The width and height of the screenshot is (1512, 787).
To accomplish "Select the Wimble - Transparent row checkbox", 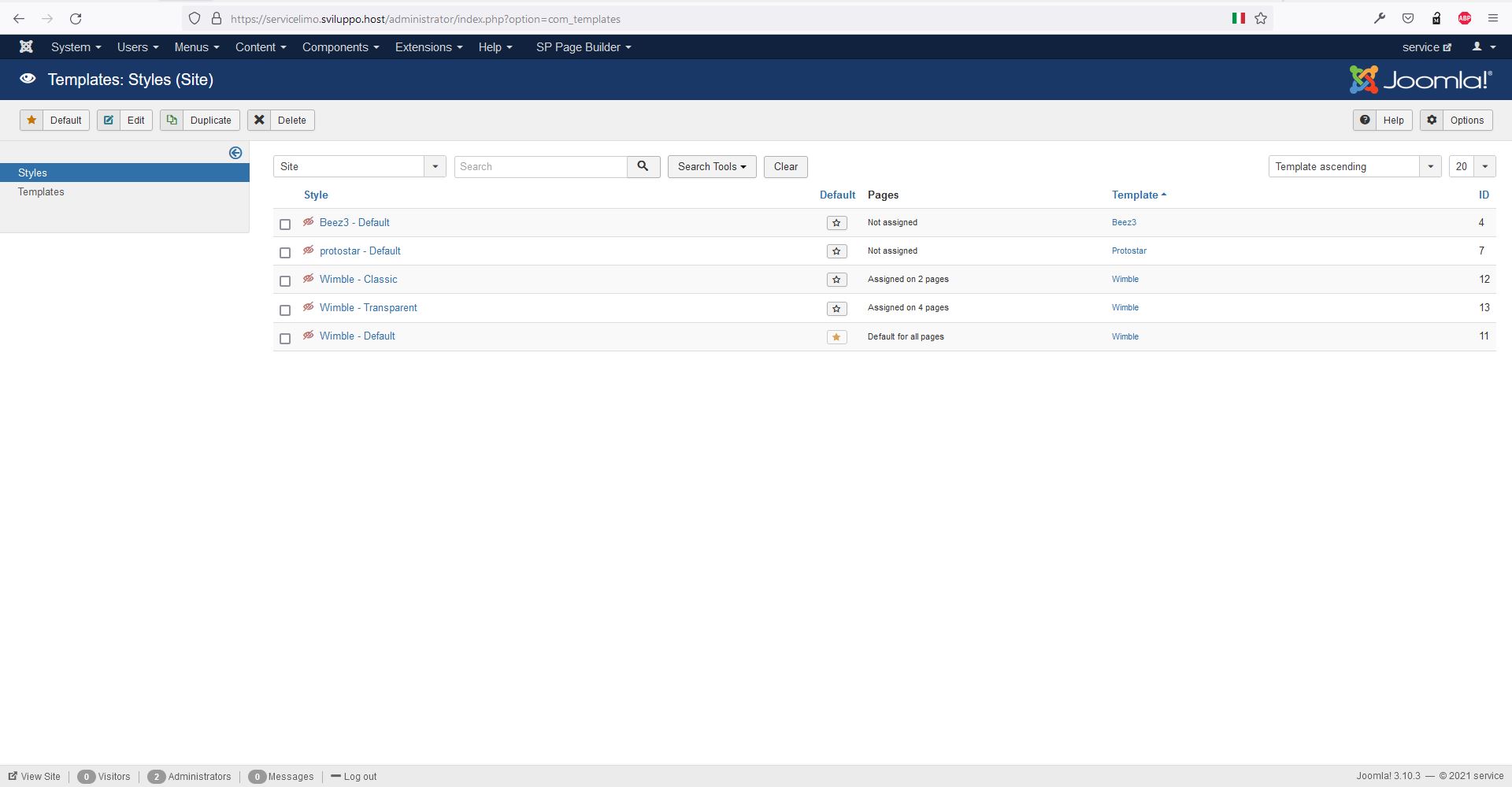I will tap(285, 310).
